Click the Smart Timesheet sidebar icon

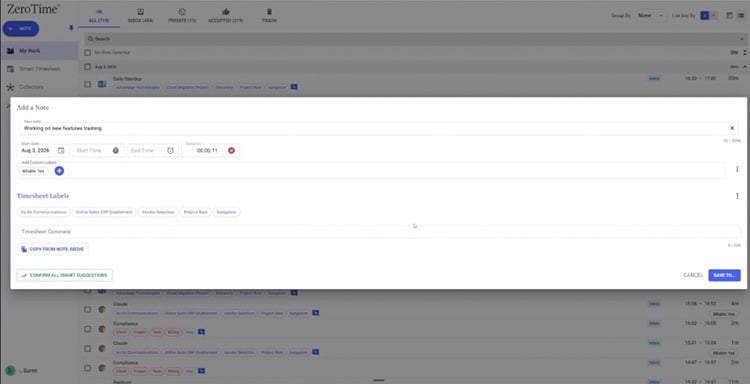(x=10, y=69)
